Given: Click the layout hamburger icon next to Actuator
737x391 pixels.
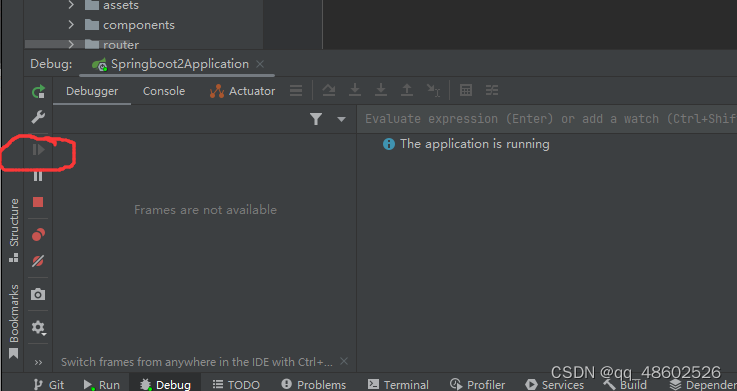Looking at the screenshot, I should pyautogui.click(x=296, y=90).
